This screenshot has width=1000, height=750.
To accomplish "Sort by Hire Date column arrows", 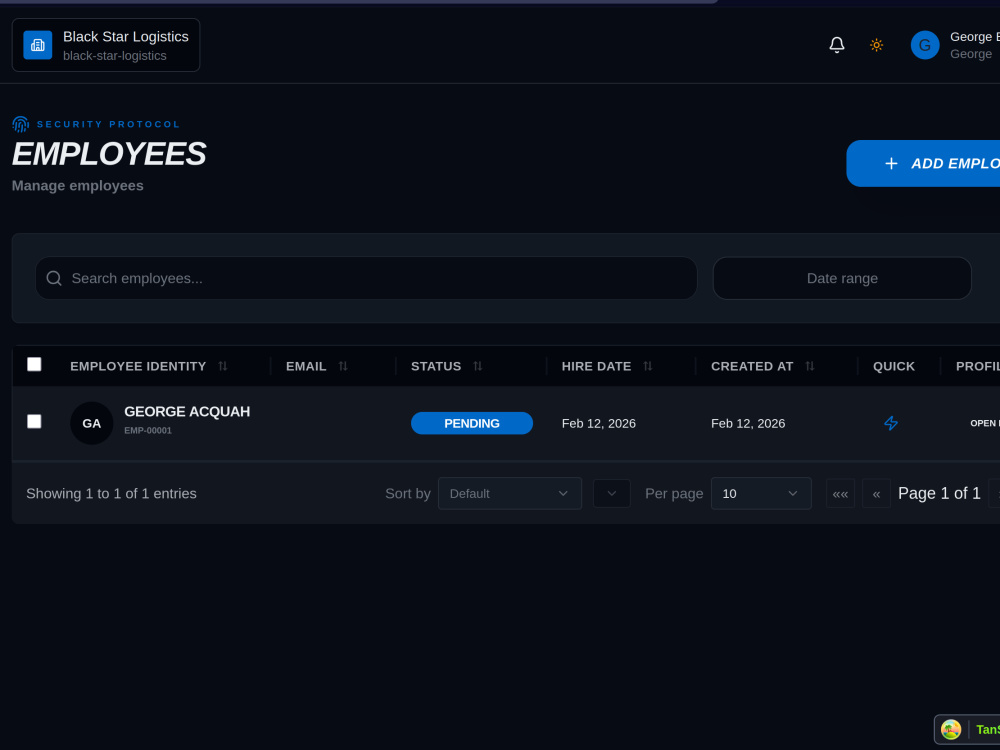I will [x=648, y=366].
